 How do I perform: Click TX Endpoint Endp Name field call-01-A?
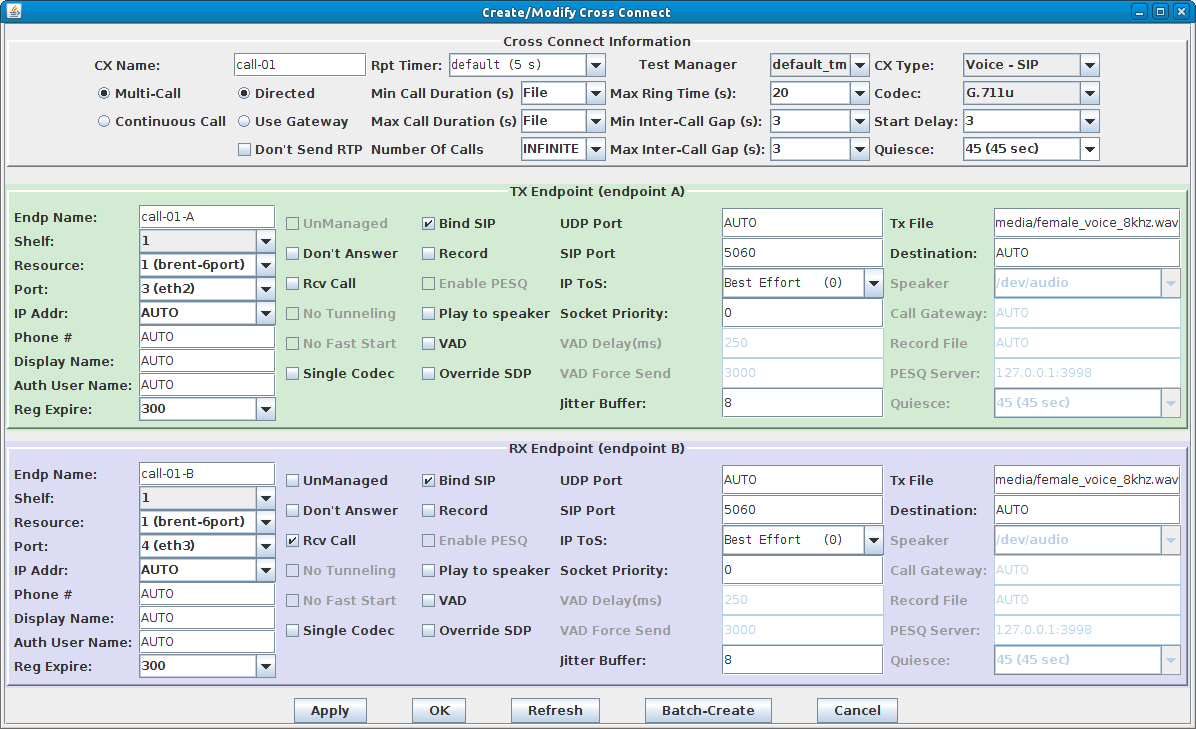point(207,217)
